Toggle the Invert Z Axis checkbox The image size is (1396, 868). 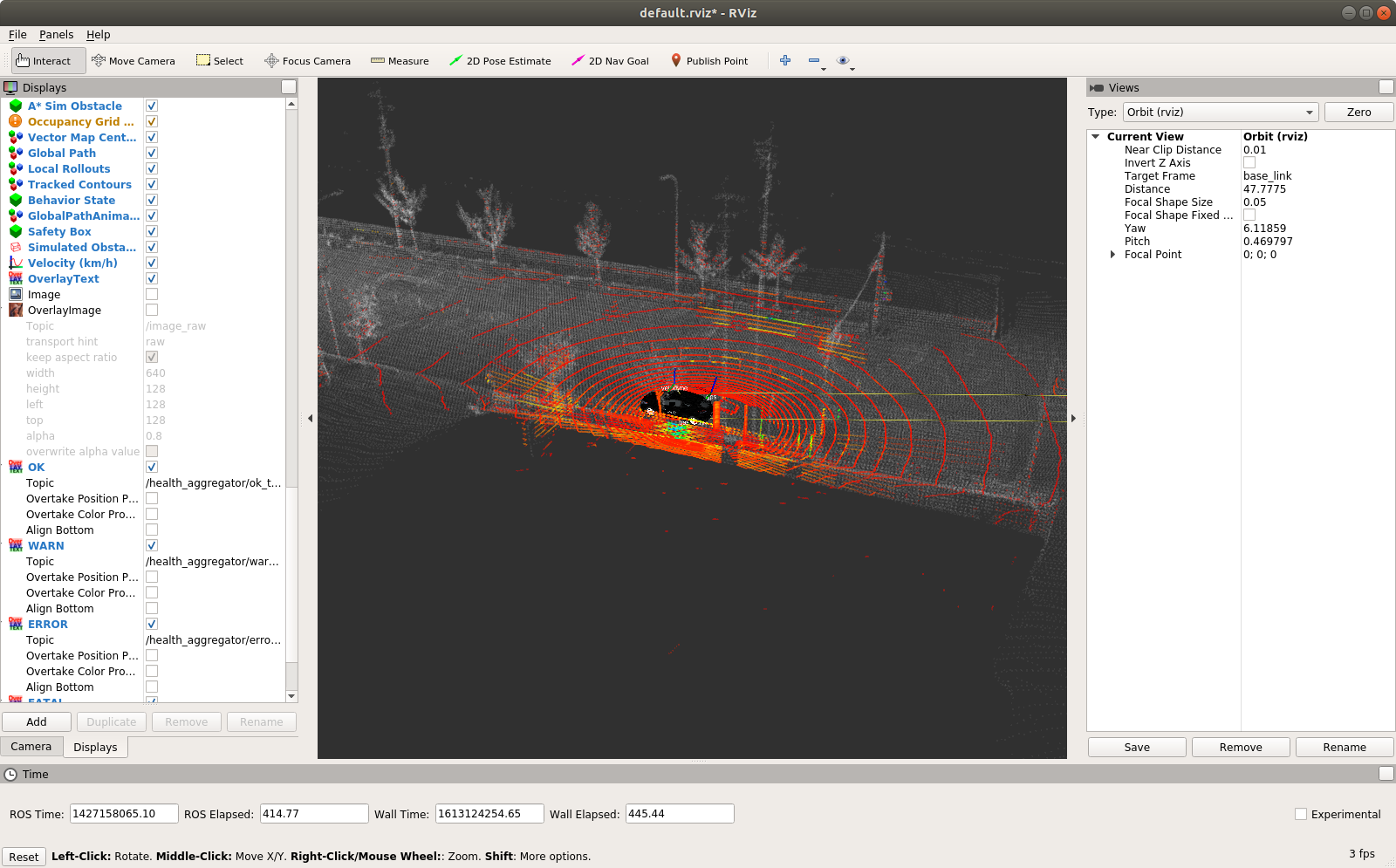[x=1249, y=162]
